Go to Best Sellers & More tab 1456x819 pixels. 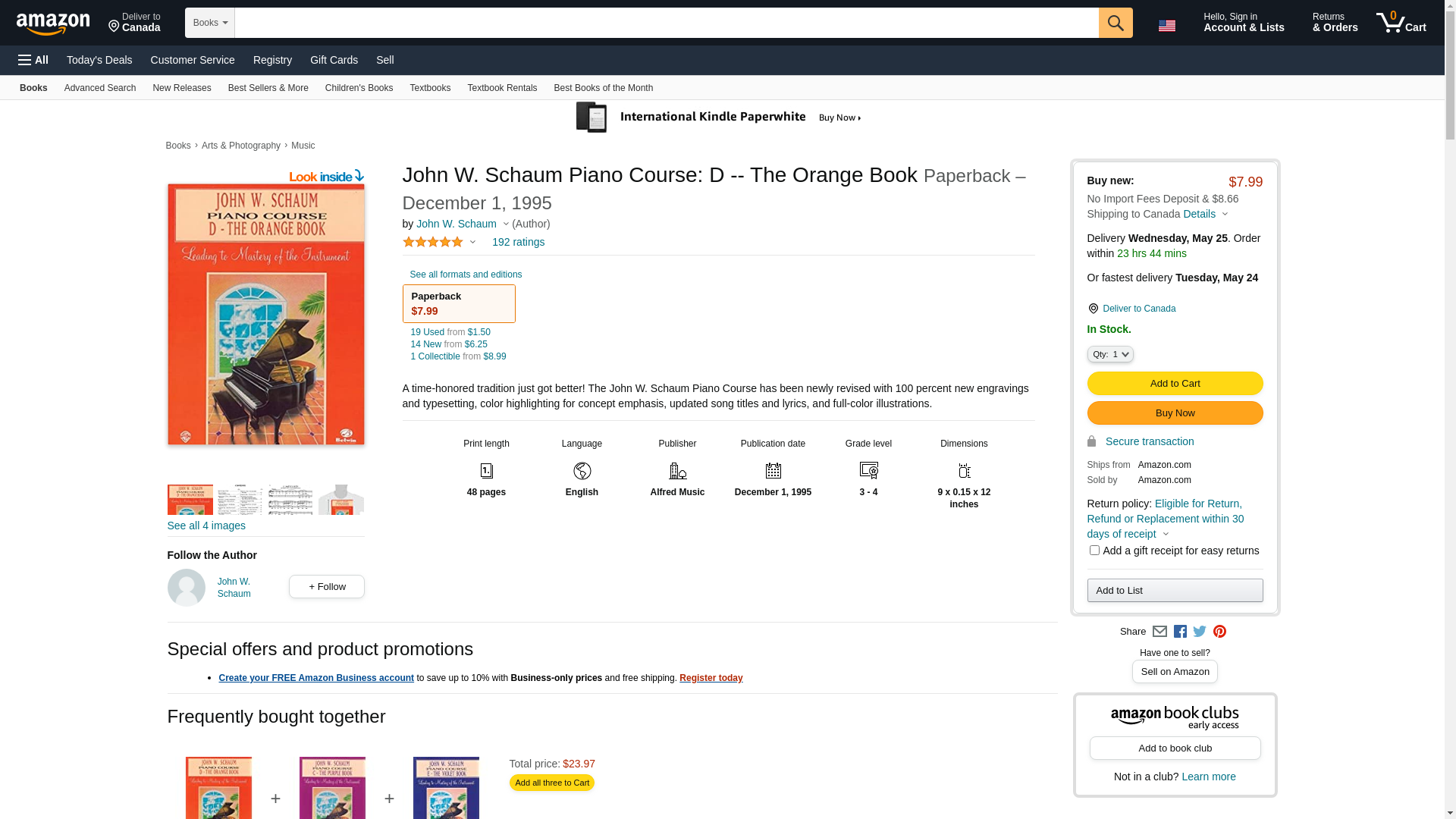pos(268,88)
